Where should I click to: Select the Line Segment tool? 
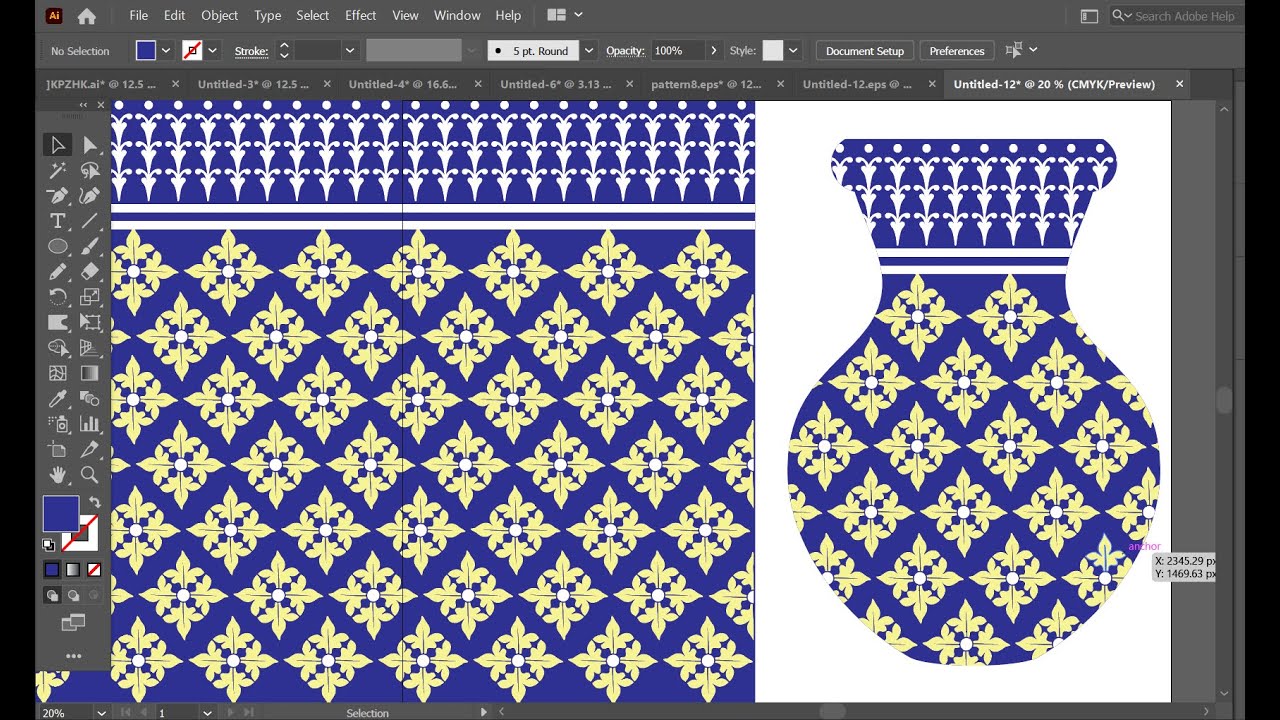pos(90,221)
